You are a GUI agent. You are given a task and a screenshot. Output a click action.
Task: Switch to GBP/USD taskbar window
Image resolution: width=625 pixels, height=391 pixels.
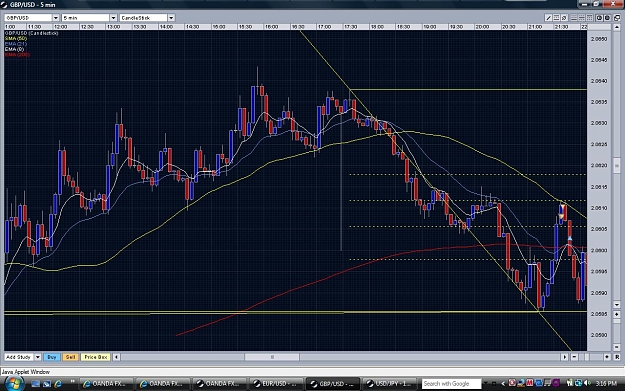pos(332,384)
